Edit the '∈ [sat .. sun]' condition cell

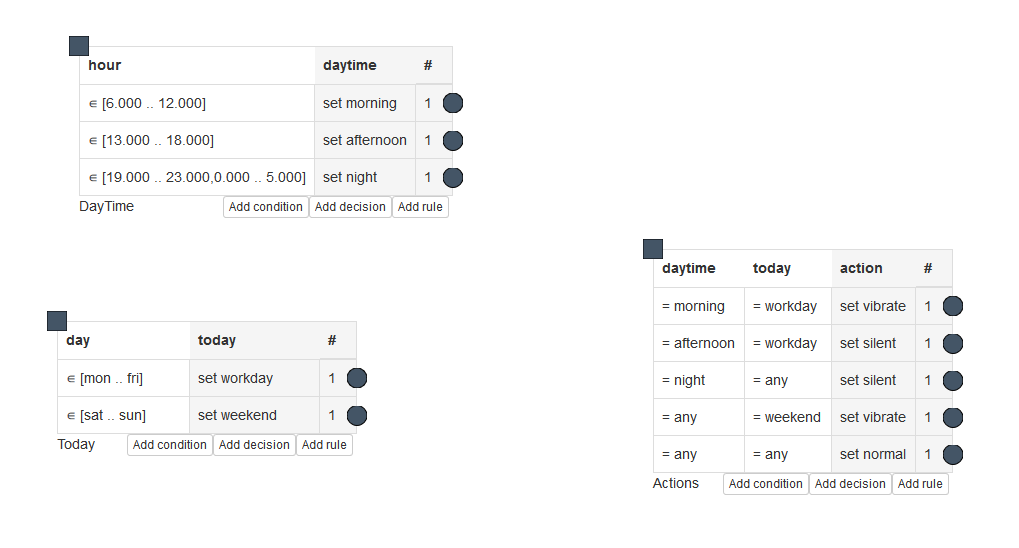click(123, 415)
